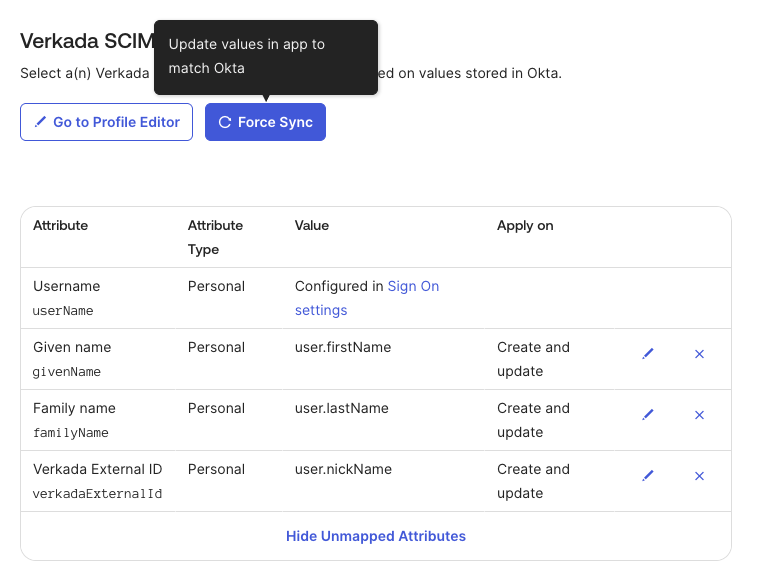Edit the Given name attribute mapping
The image size is (761, 567).
pyautogui.click(x=647, y=354)
